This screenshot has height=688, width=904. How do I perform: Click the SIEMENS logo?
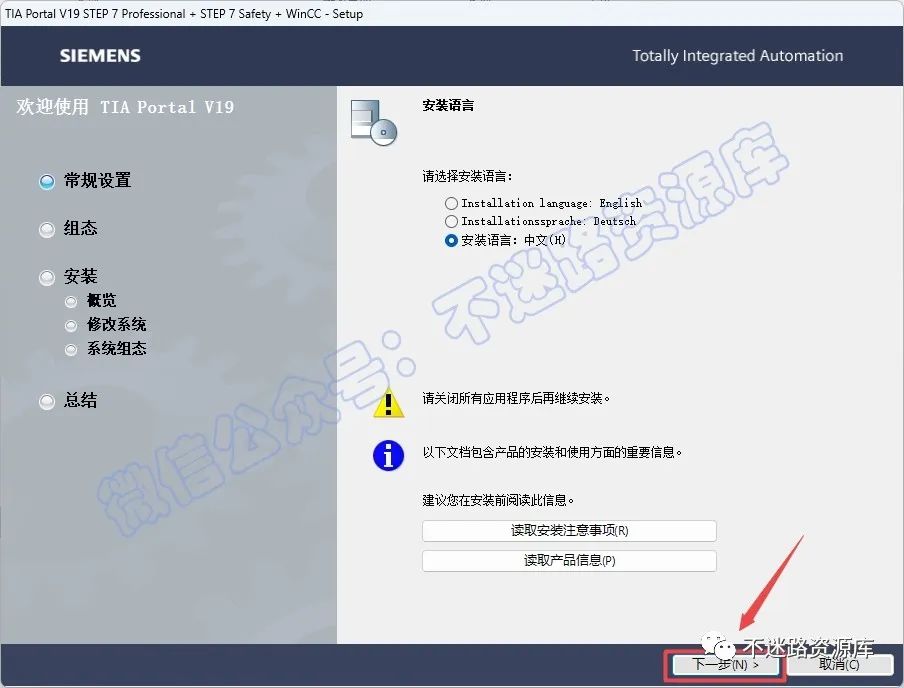[100, 56]
